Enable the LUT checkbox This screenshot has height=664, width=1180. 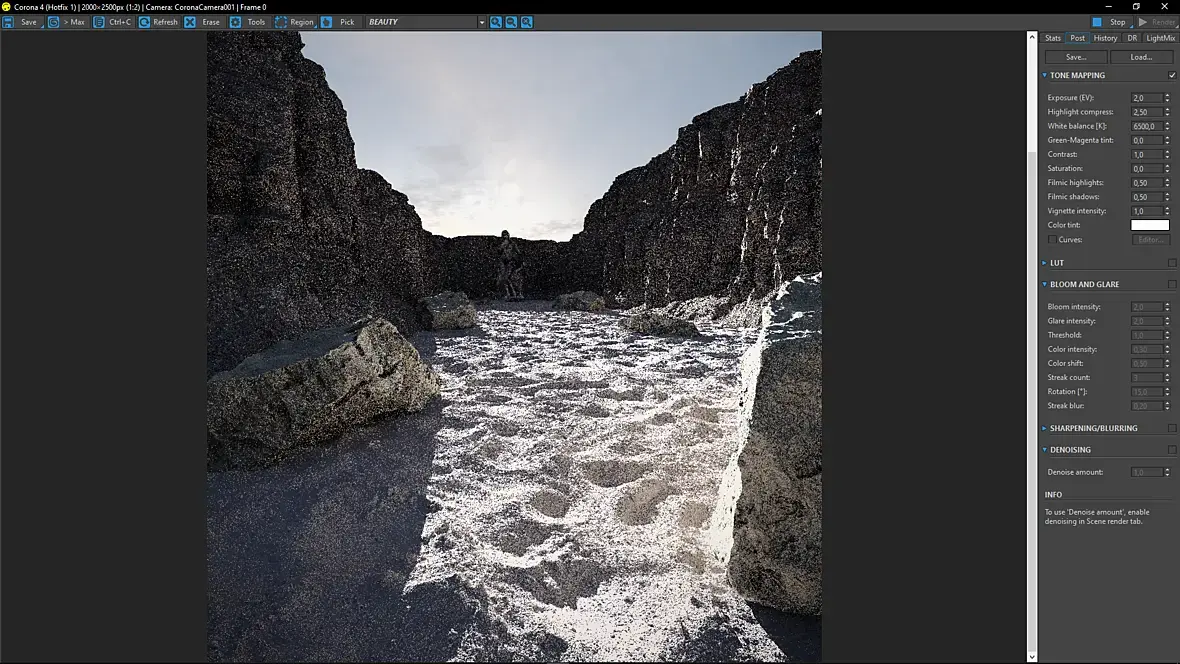tap(1172, 263)
